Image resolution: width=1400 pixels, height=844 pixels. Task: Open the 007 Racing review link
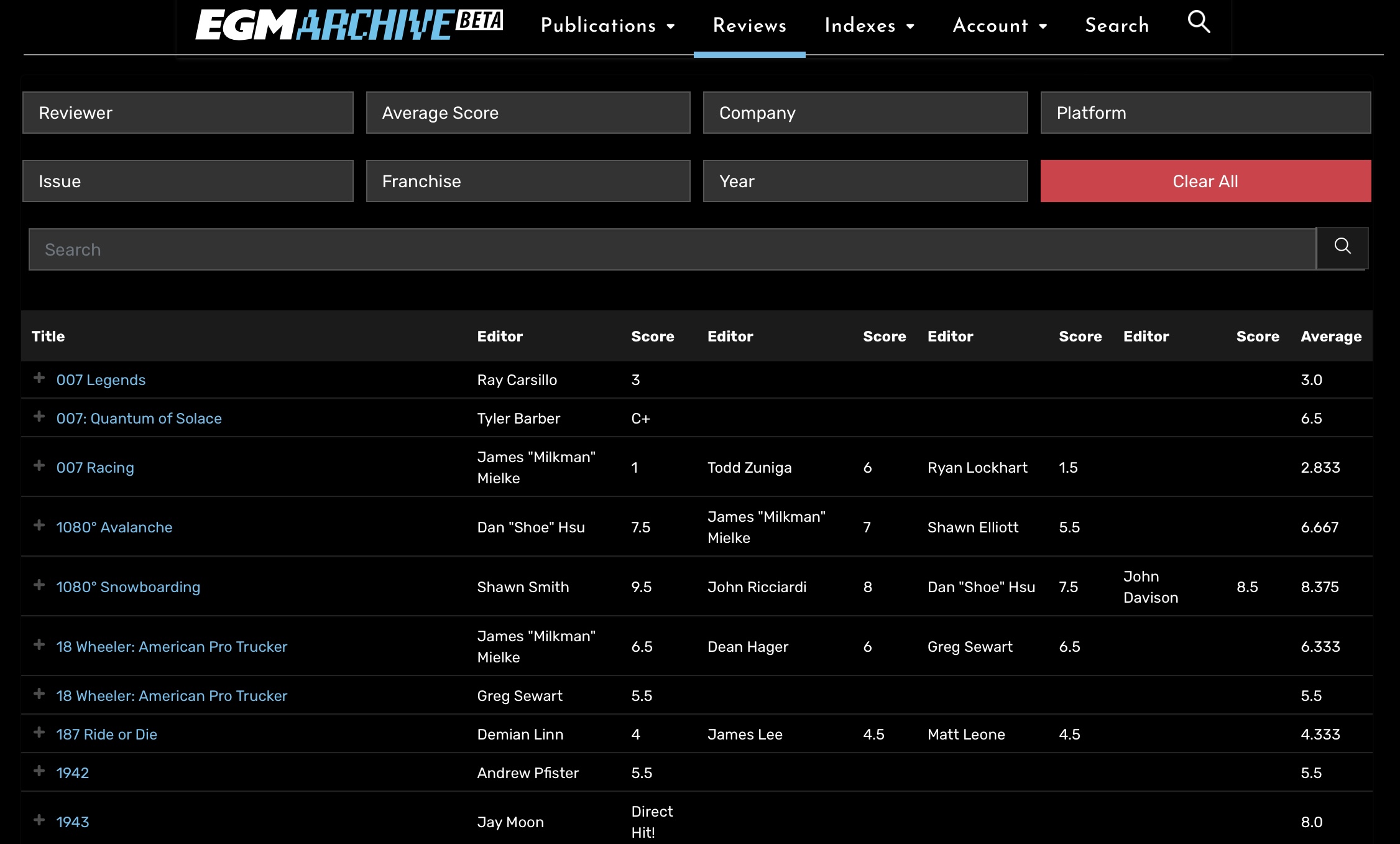[95, 468]
